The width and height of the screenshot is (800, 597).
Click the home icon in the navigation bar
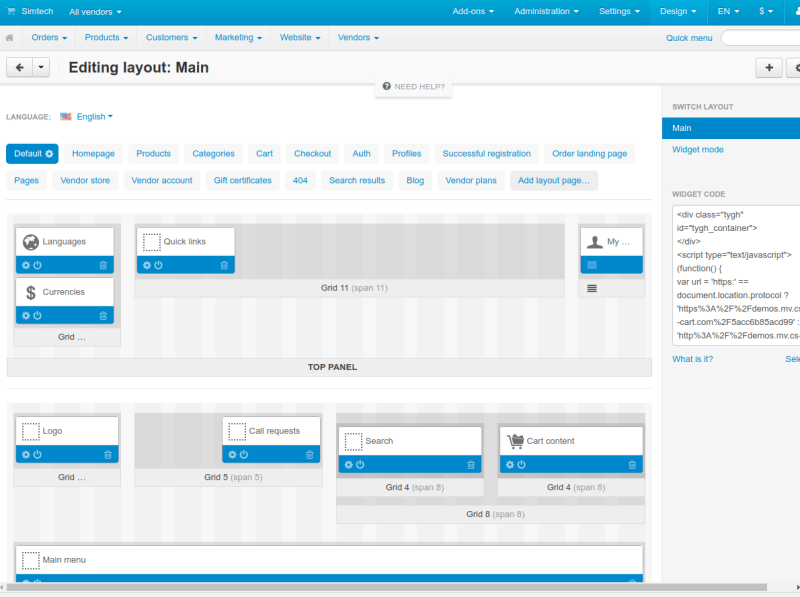[10, 37]
